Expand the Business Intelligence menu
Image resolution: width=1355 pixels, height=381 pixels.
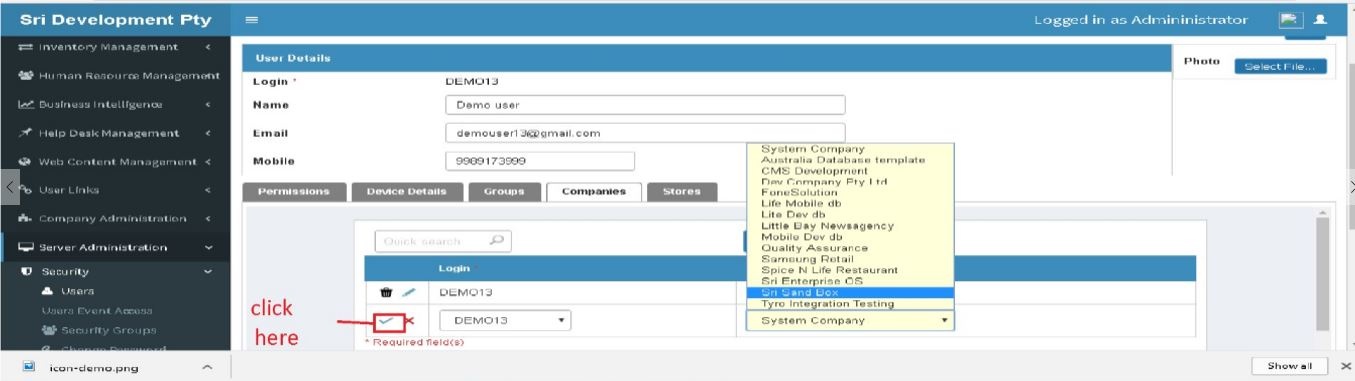(208, 104)
